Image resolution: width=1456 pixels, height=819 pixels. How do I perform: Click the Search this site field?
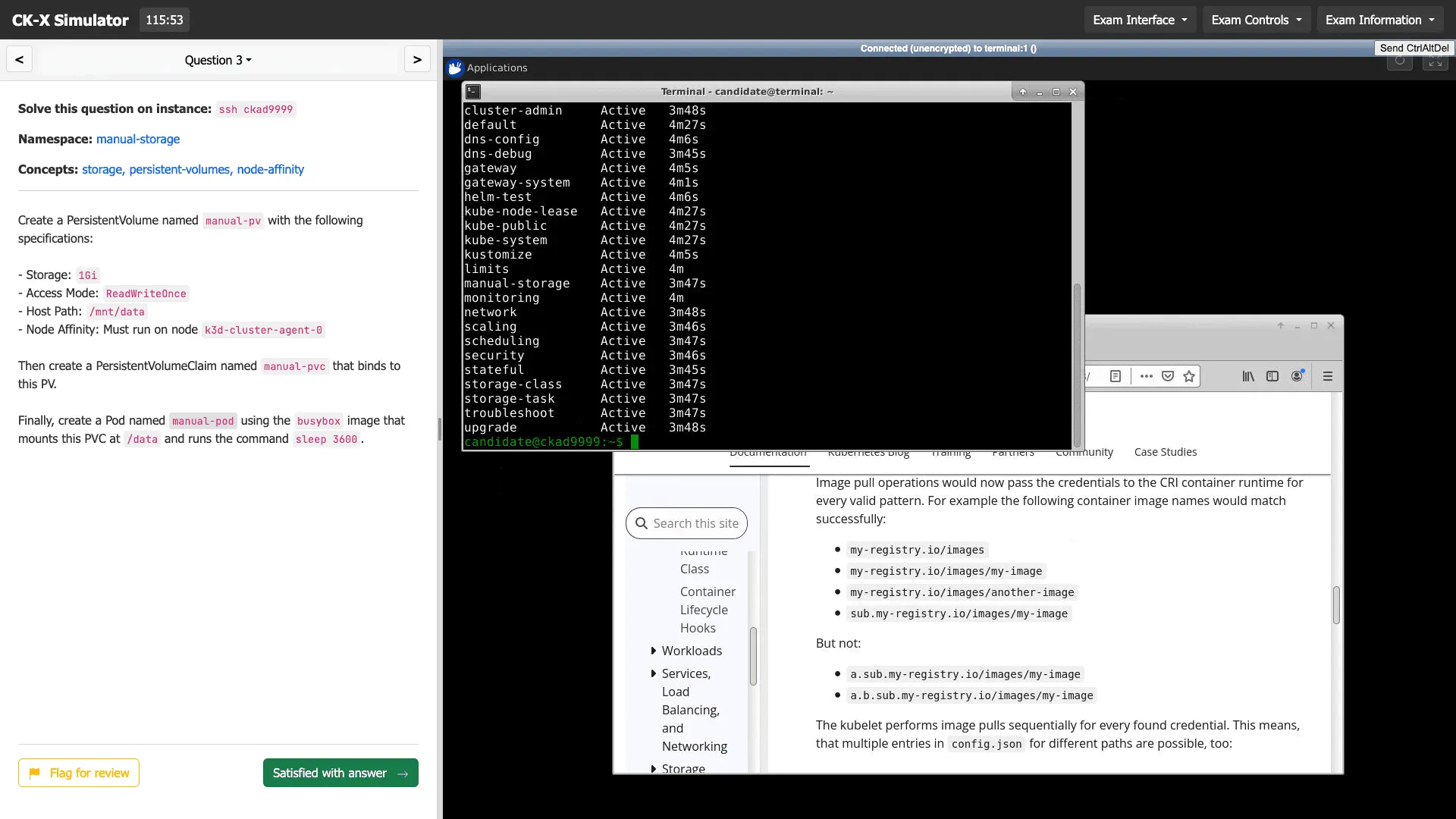coord(686,523)
